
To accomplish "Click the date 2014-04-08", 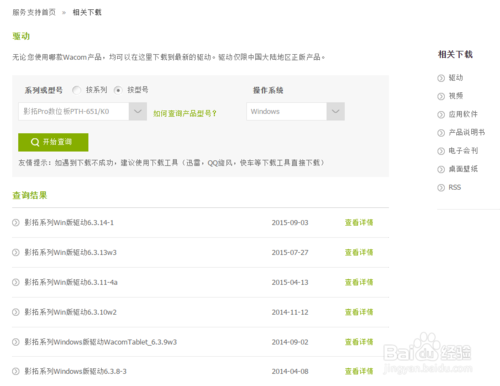I will [290, 371].
